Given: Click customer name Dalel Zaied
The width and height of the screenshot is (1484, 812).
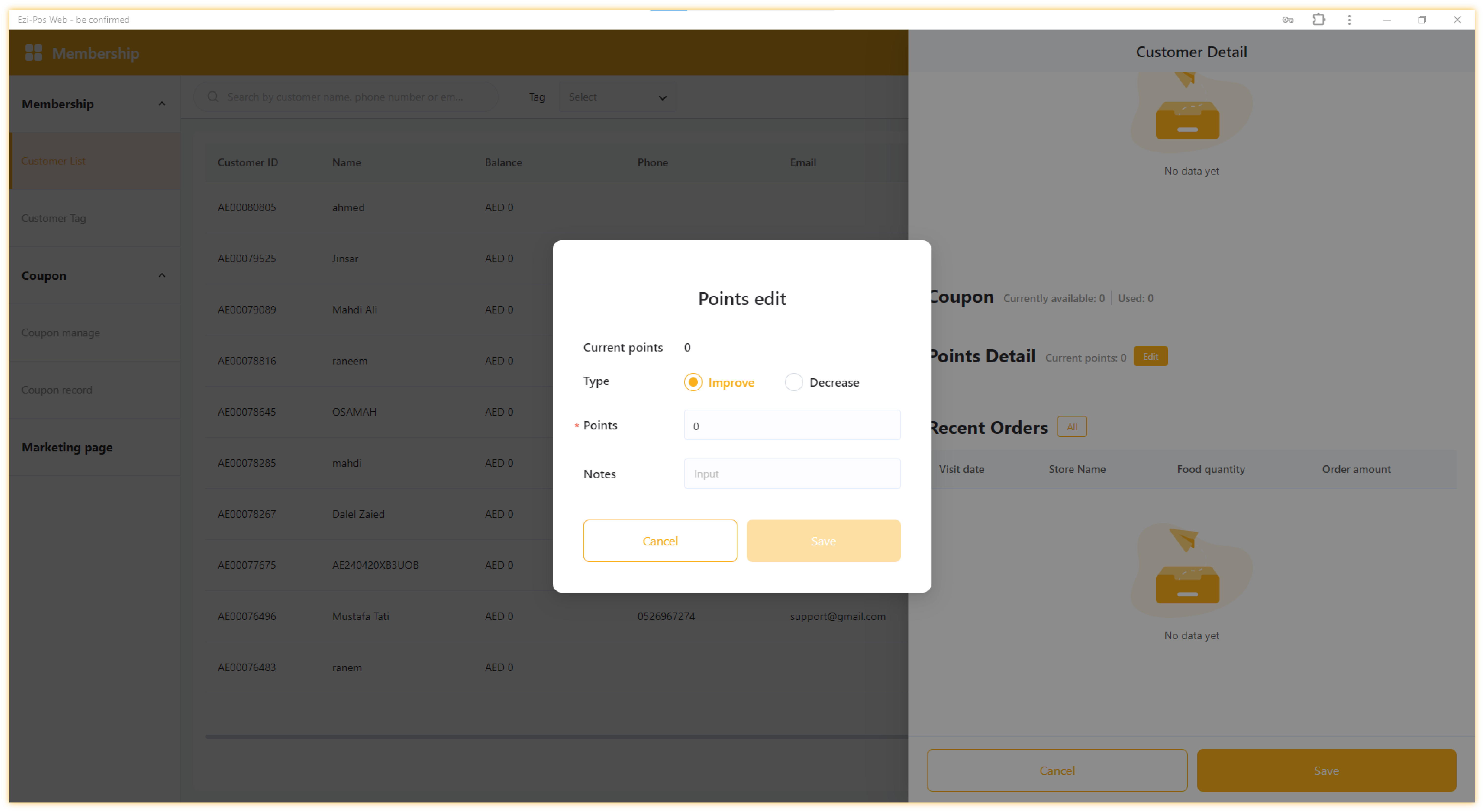Looking at the screenshot, I should point(358,514).
